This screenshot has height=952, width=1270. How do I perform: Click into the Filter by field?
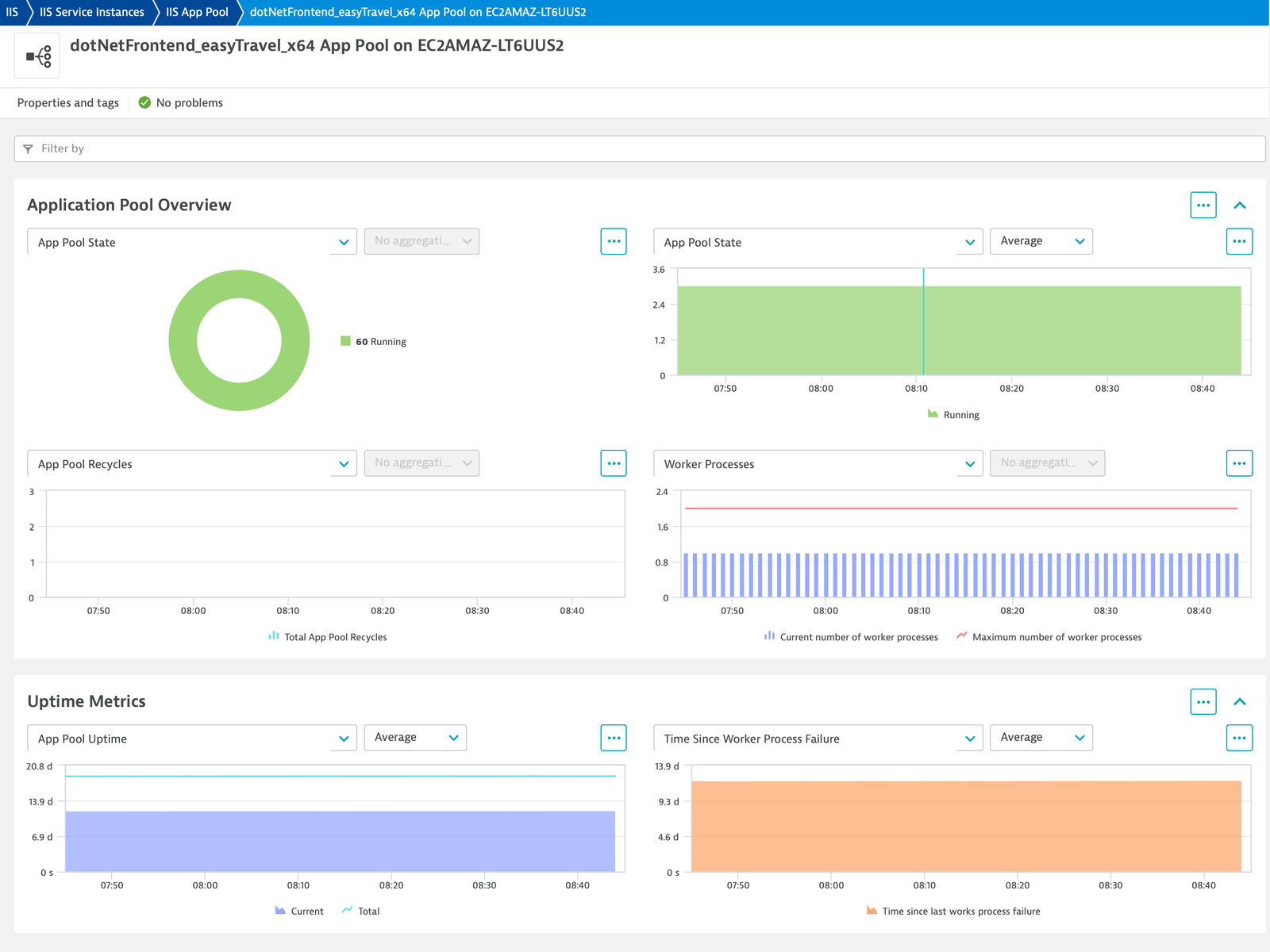(640, 148)
